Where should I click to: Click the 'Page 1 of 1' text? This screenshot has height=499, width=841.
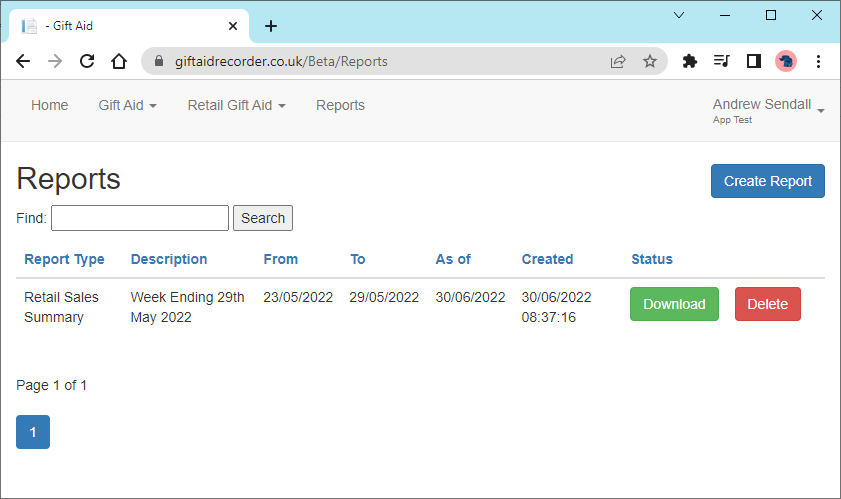pyautogui.click(x=51, y=385)
